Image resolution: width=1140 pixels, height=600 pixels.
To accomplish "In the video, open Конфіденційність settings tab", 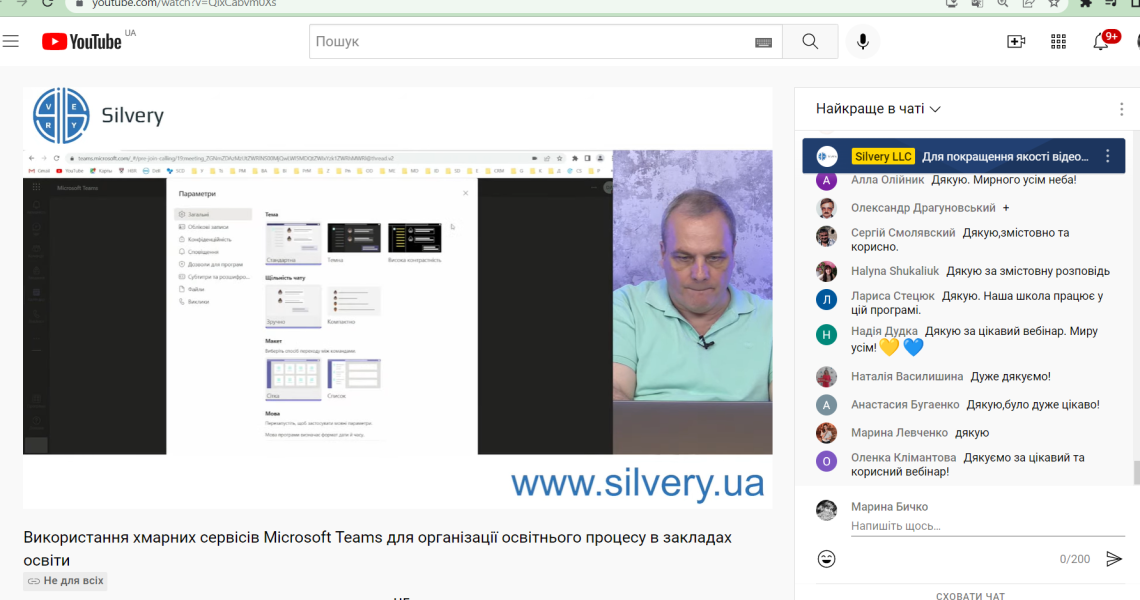I will pyautogui.click(x=209, y=239).
